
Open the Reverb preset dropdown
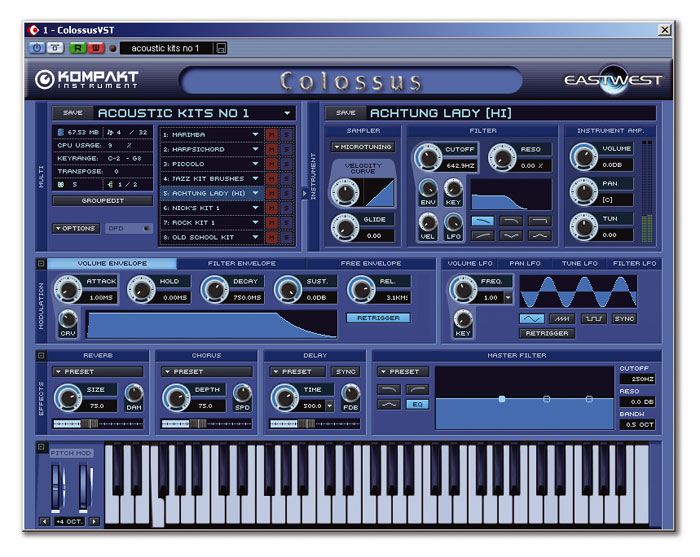(98, 371)
